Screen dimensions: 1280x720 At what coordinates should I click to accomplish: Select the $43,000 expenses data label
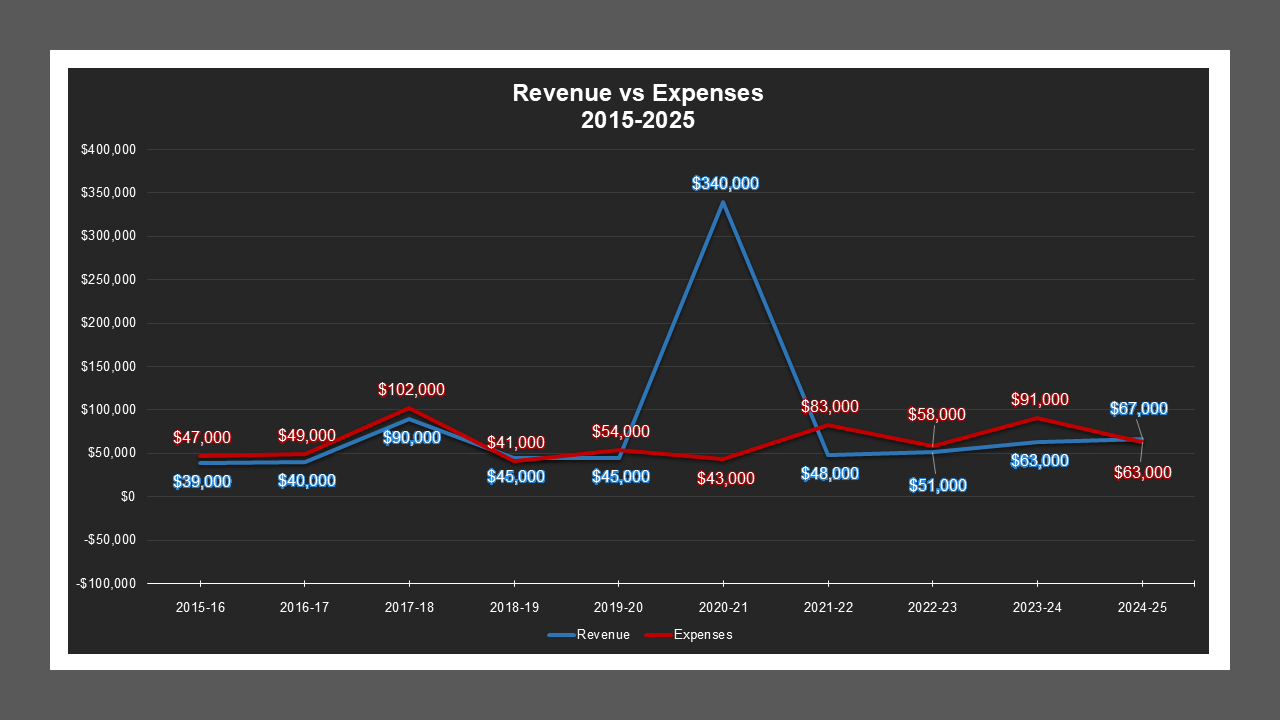725,478
